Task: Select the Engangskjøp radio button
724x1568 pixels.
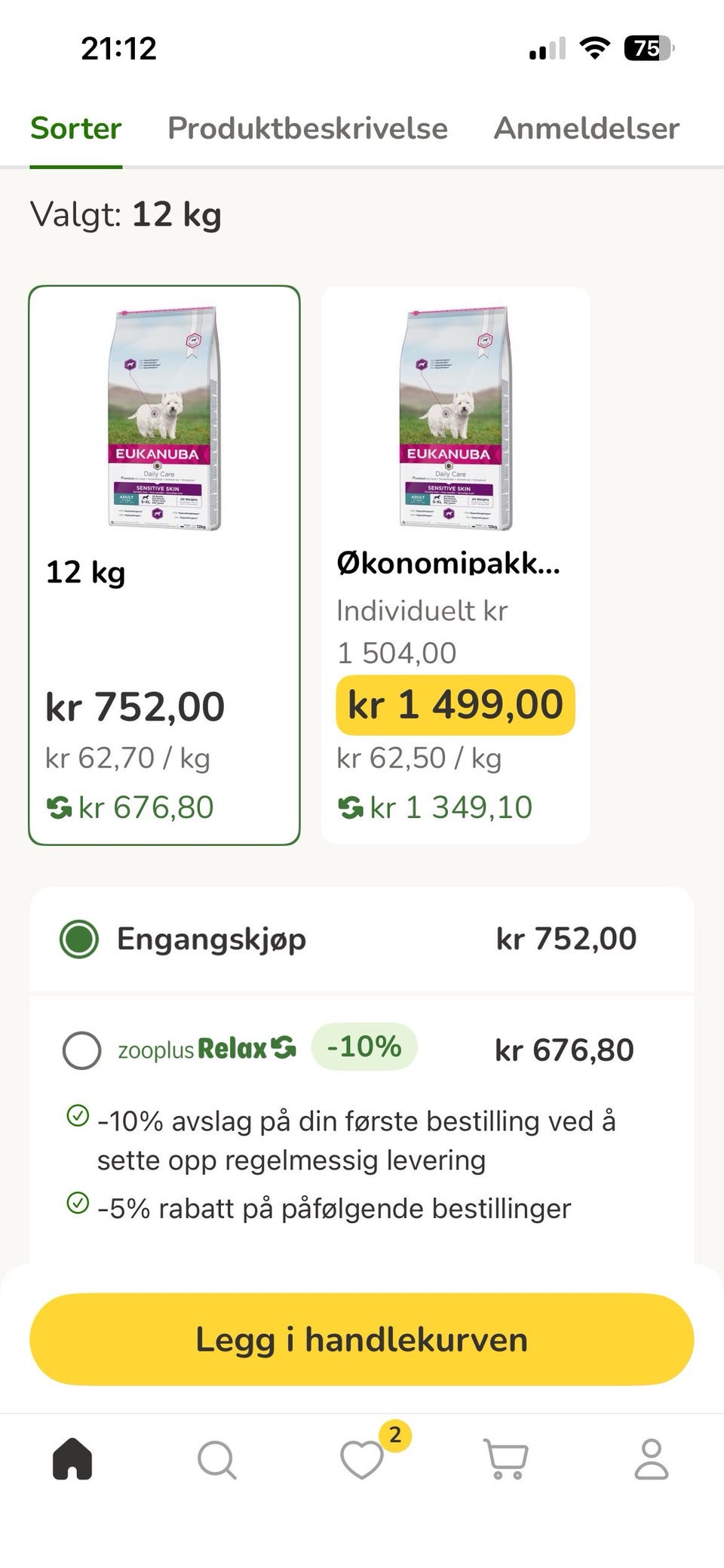Action: pos(79,939)
